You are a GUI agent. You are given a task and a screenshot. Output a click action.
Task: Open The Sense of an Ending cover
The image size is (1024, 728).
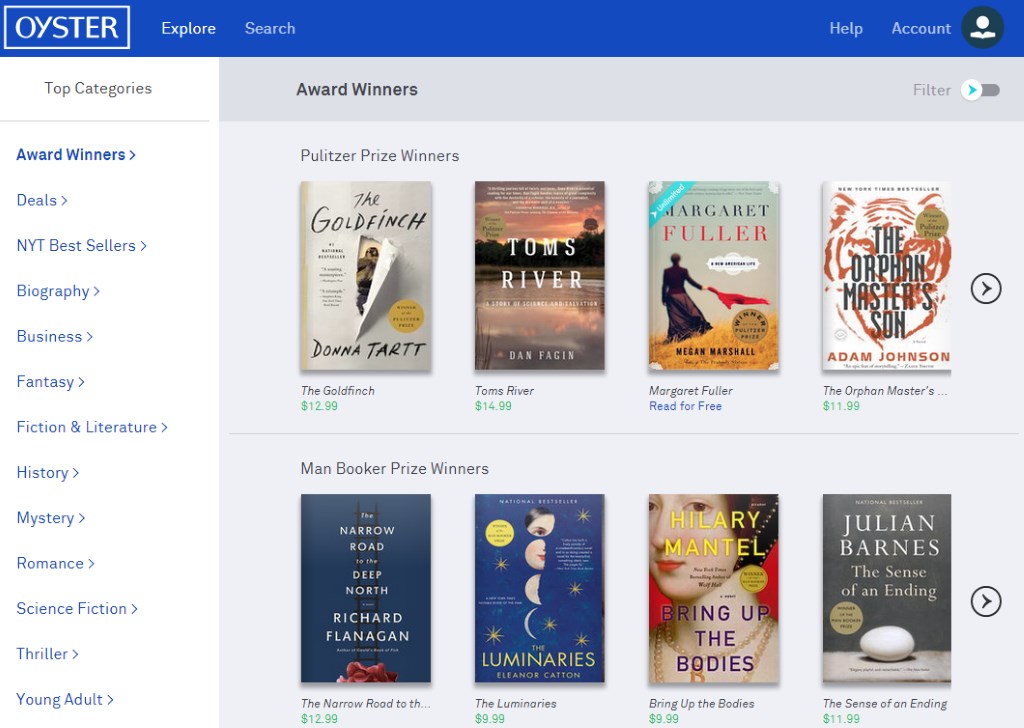(x=886, y=588)
